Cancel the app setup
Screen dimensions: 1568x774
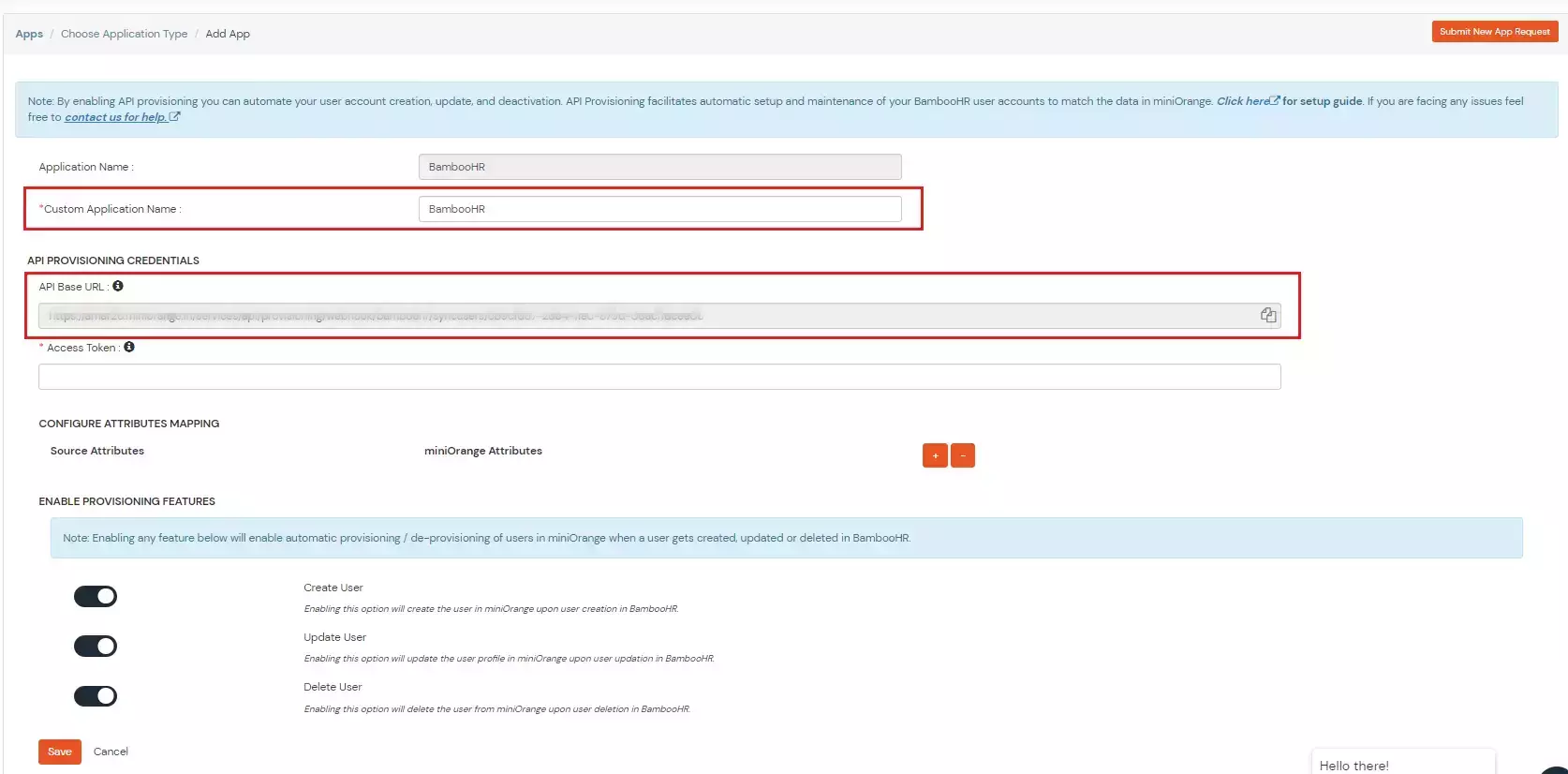click(111, 752)
